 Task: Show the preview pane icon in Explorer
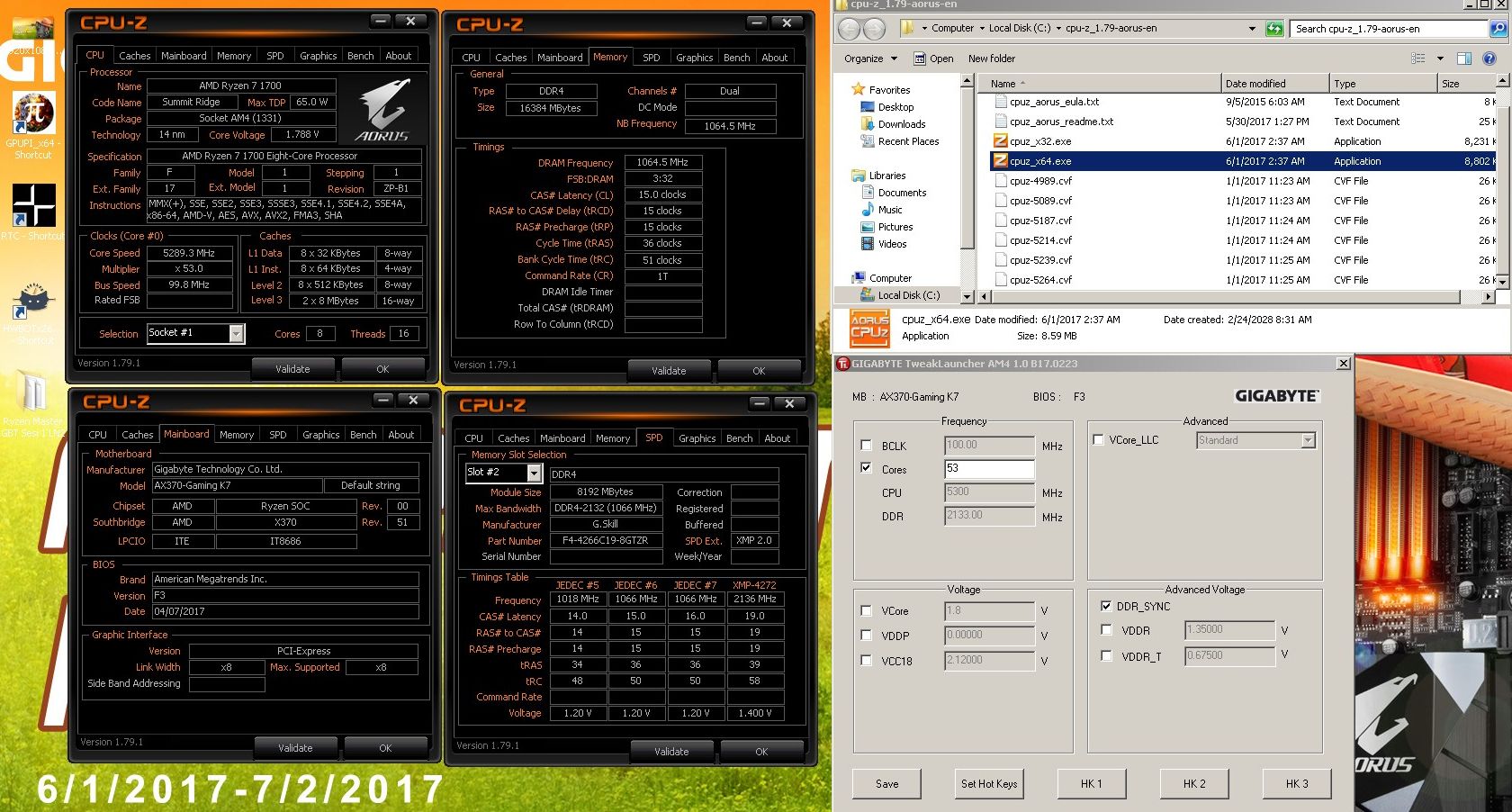tap(1464, 59)
